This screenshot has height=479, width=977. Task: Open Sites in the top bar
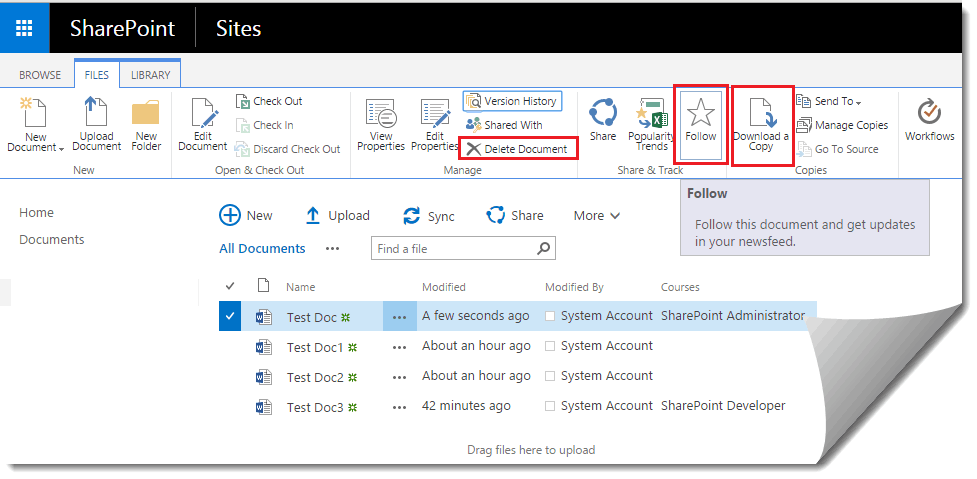click(238, 28)
